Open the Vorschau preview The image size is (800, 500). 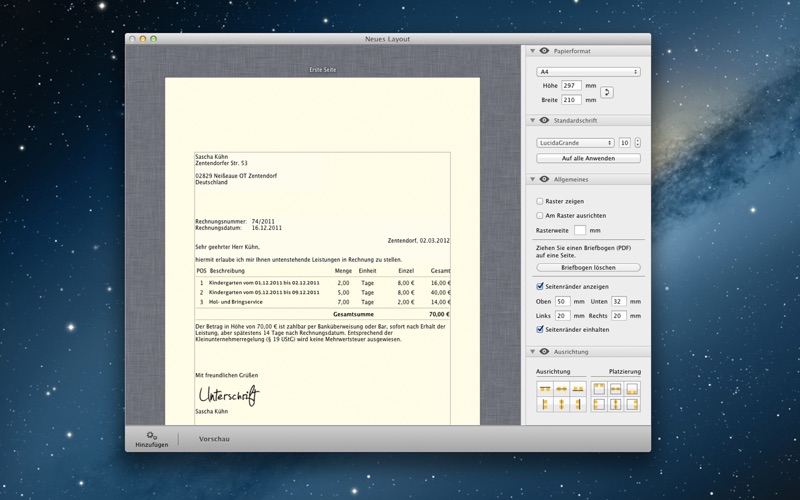pos(214,439)
